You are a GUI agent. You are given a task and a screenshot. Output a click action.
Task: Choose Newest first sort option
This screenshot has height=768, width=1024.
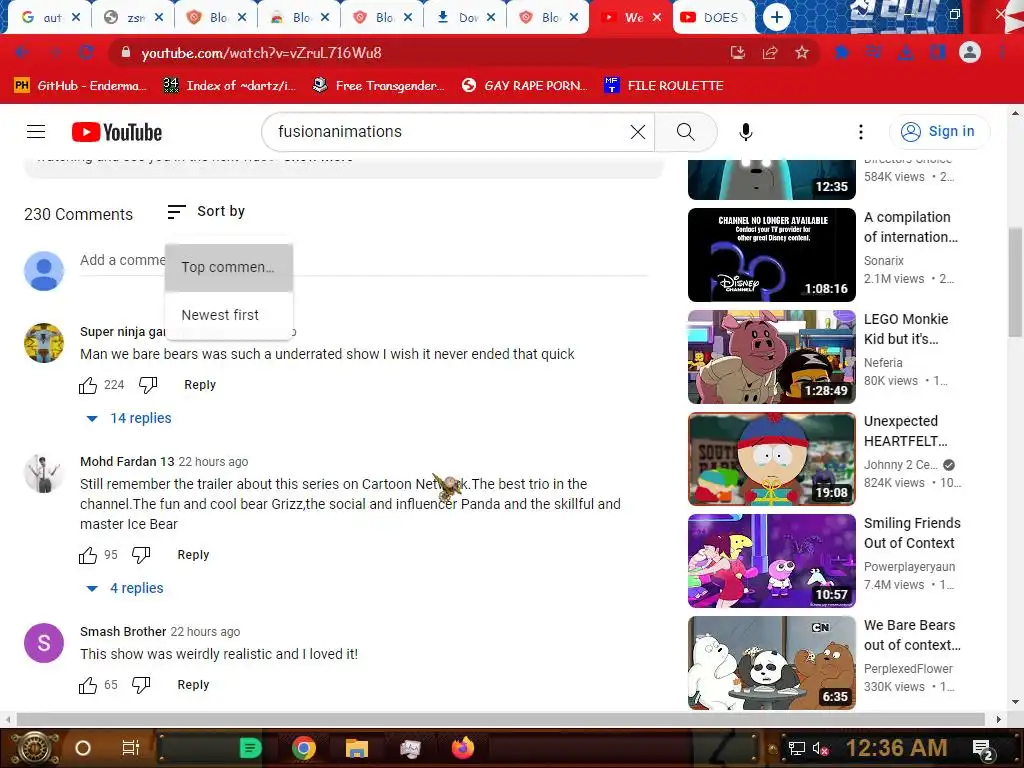[x=229, y=315]
